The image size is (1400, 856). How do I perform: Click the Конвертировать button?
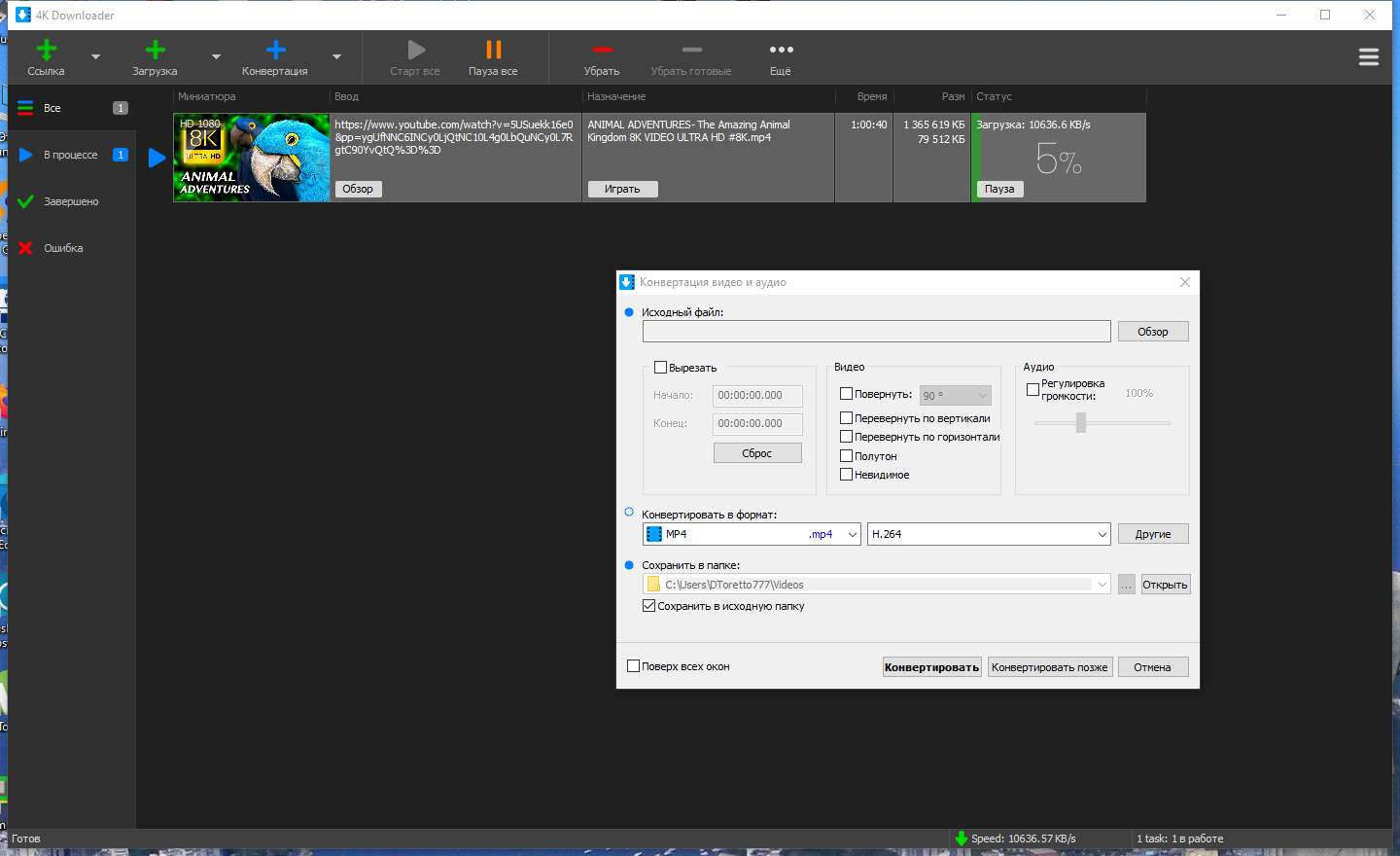click(931, 667)
